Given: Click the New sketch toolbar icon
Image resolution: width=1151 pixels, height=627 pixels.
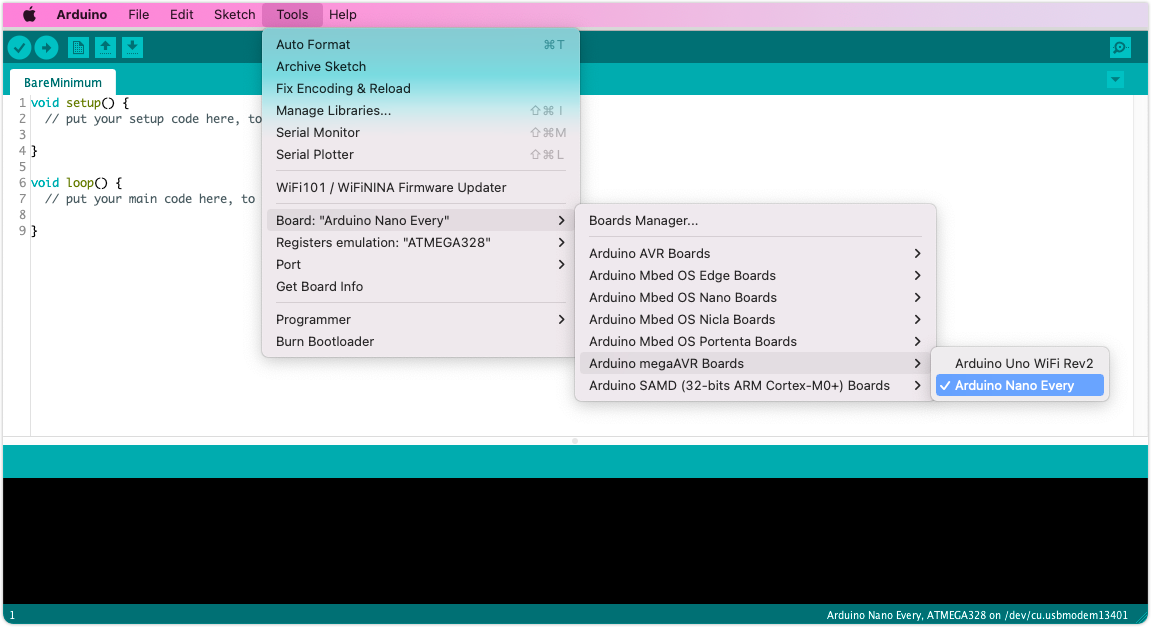Looking at the screenshot, I should coord(78,47).
